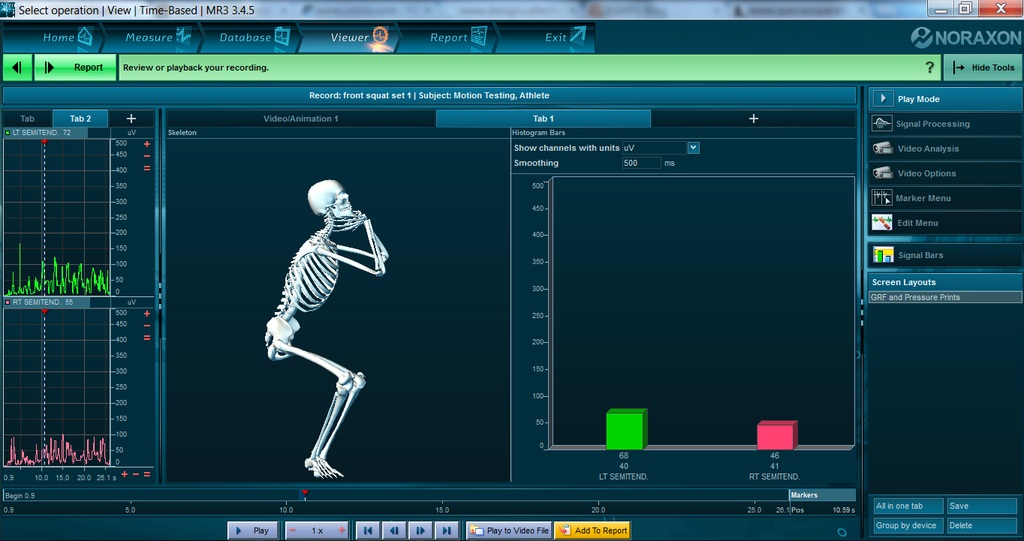1024x541 pixels.
Task: Click All in one tab button
Action: tap(908, 506)
